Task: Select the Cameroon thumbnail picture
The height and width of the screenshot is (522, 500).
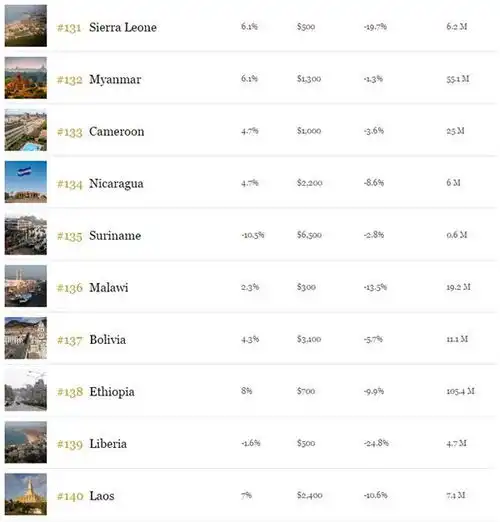Action: pos(26,130)
